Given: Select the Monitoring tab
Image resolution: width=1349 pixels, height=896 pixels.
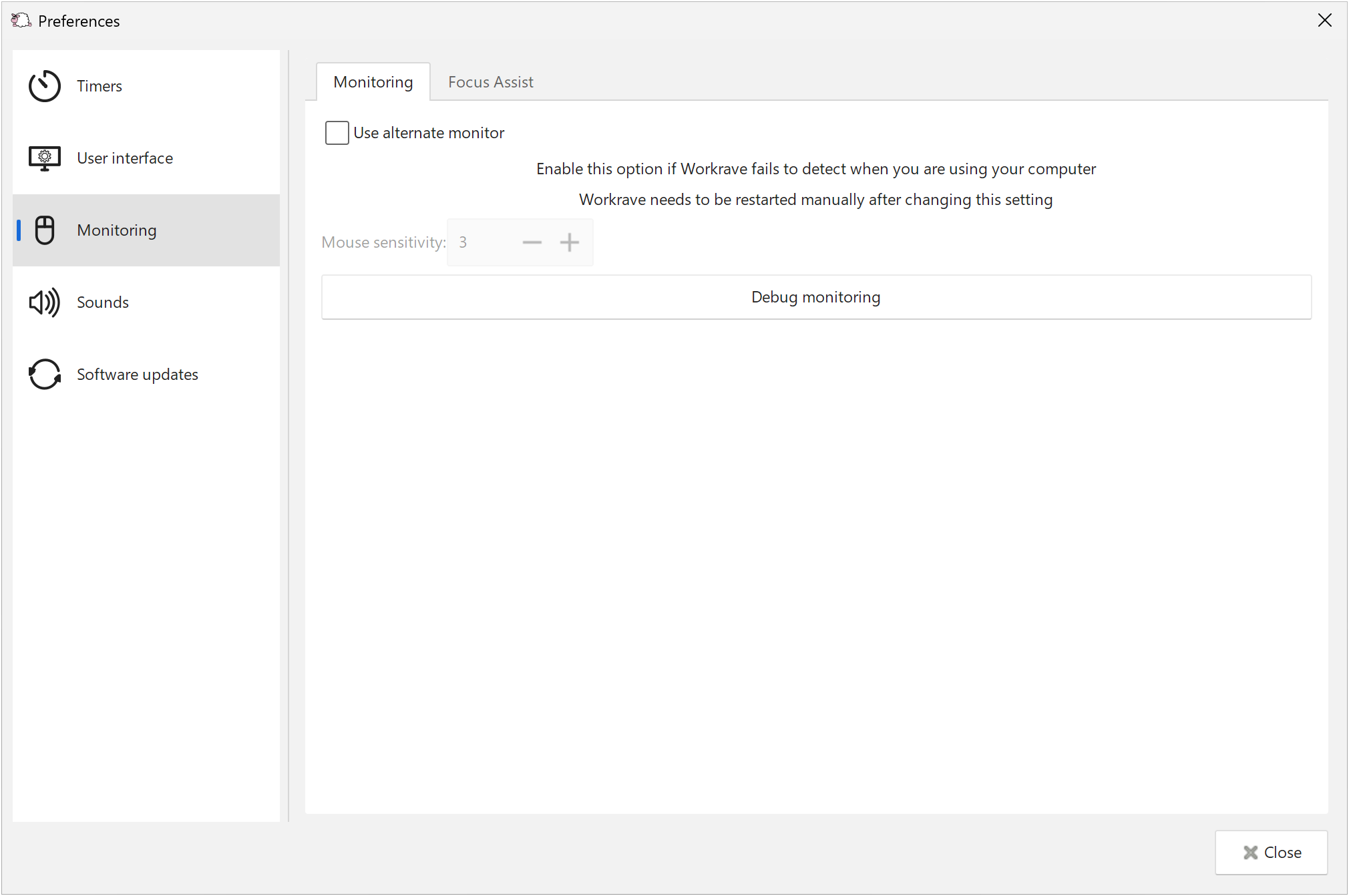Looking at the screenshot, I should (373, 82).
